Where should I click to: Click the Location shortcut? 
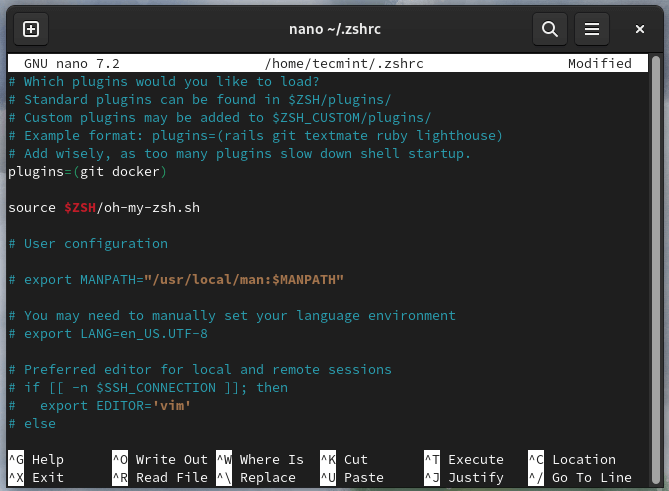[584, 460]
